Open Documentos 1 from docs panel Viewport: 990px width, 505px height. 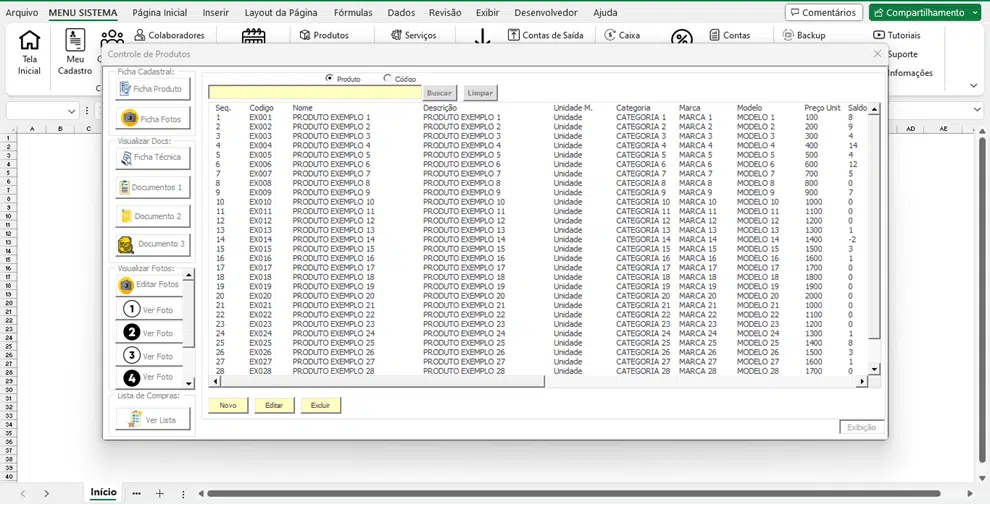152,187
